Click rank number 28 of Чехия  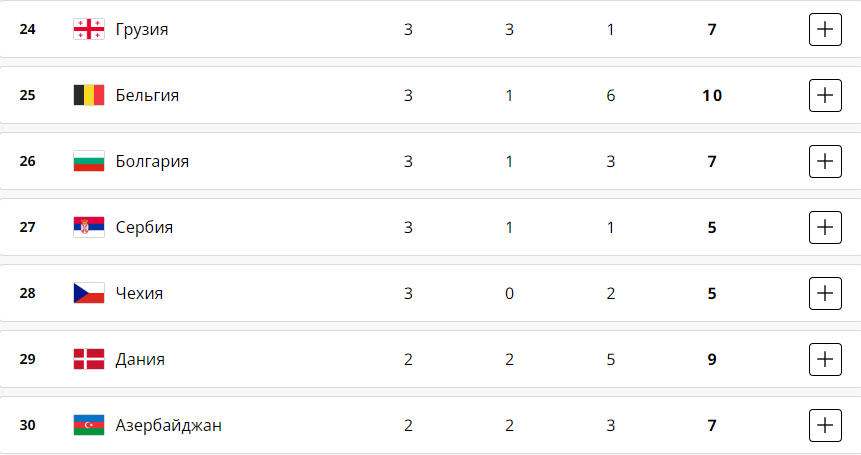point(28,294)
